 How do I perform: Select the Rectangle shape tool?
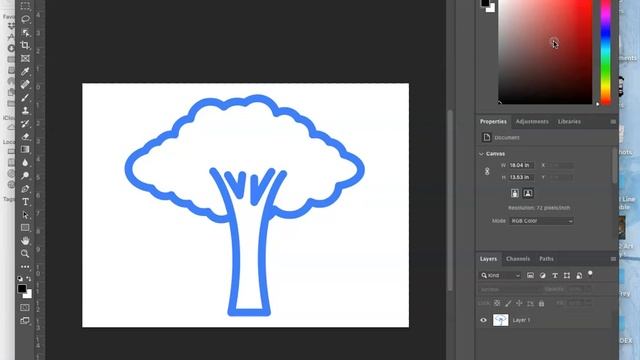(25, 228)
